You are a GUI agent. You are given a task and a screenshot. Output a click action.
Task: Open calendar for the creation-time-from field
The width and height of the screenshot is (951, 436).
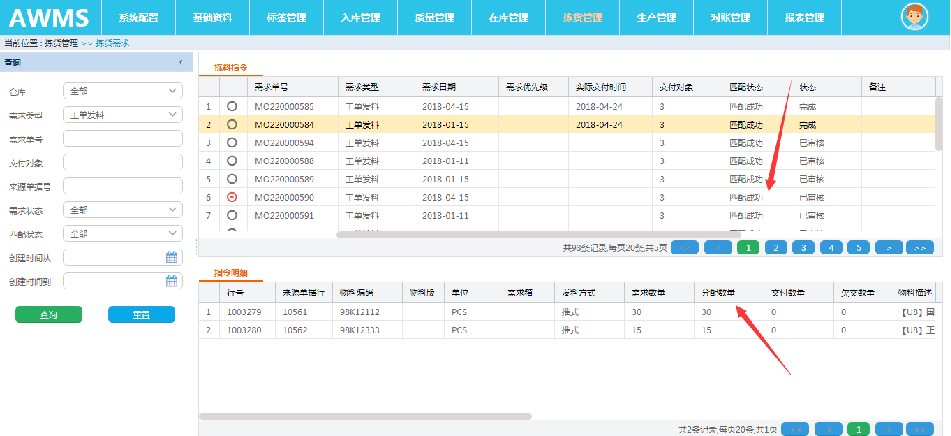pyautogui.click(x=171, y=257)
